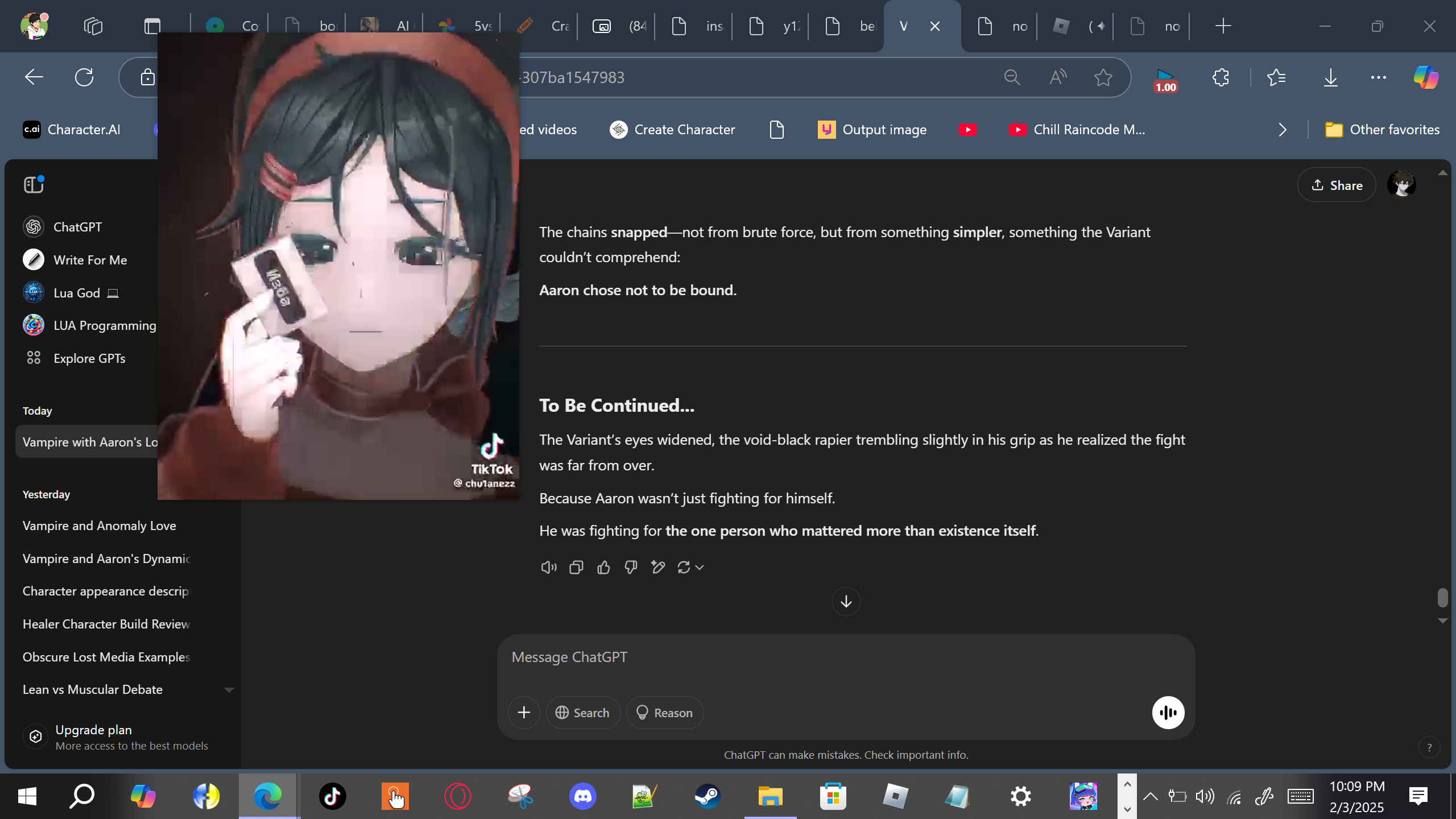
Task: Open the Workspaces icon
Action: 93,26
